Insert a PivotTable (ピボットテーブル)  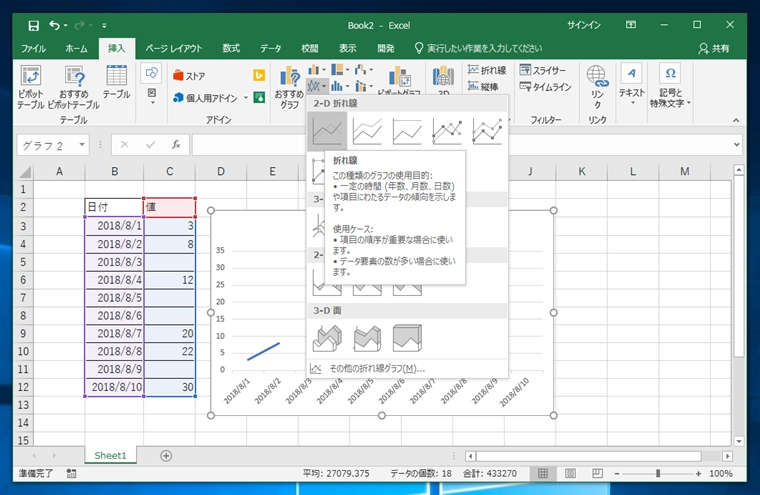click(31, 87)
